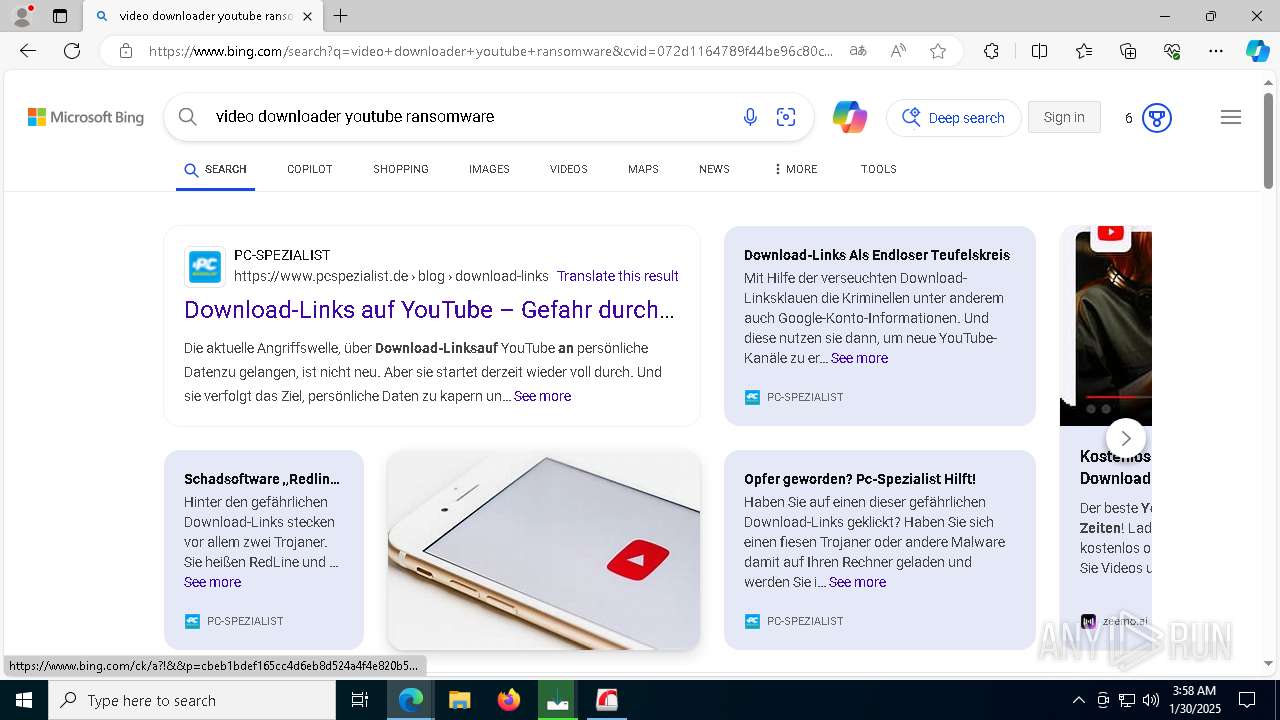Screen dimensions: 1280x720
Task: Start voice search with microphone
Action: click(x=750, y=117)
